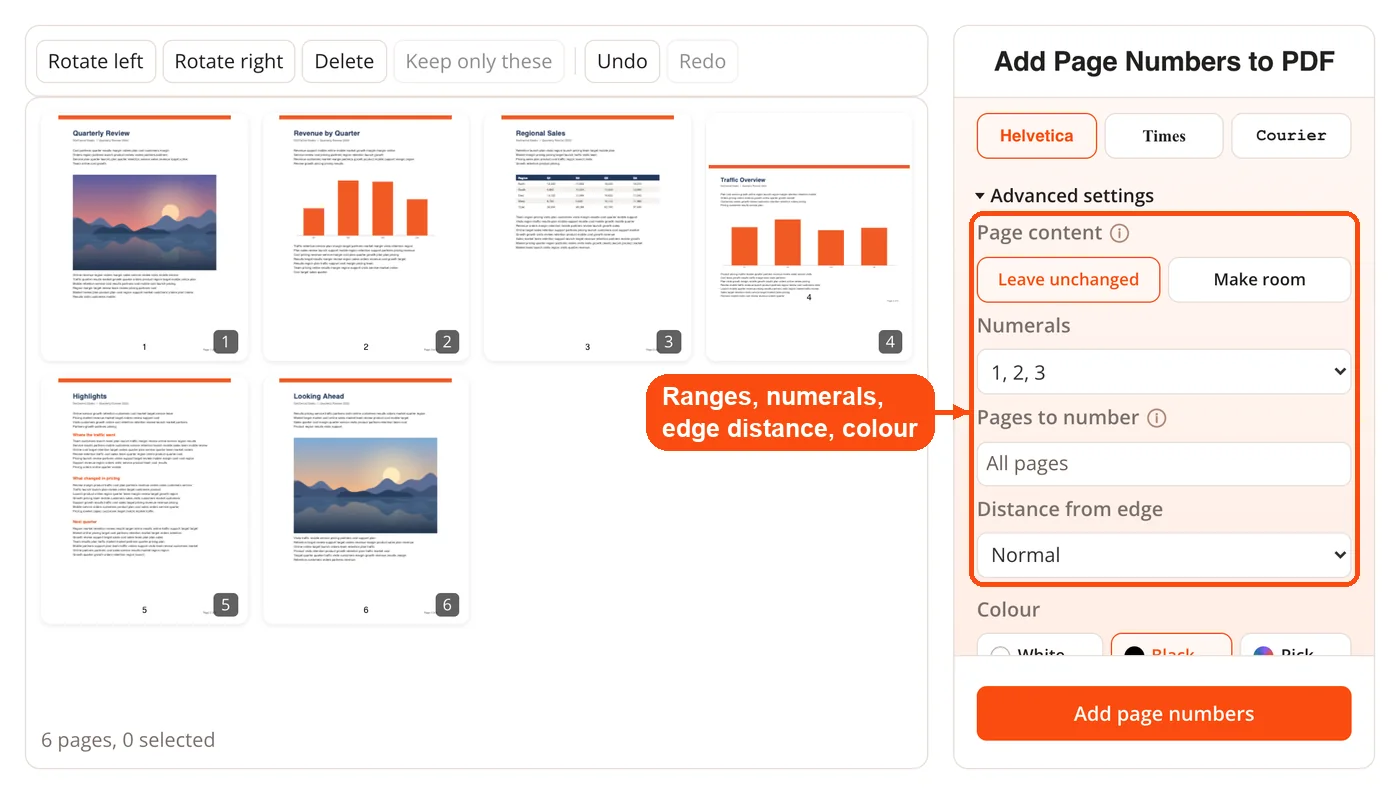Open the Distance from edge dropdown
1400x794 pixels.
point(1164,555)
